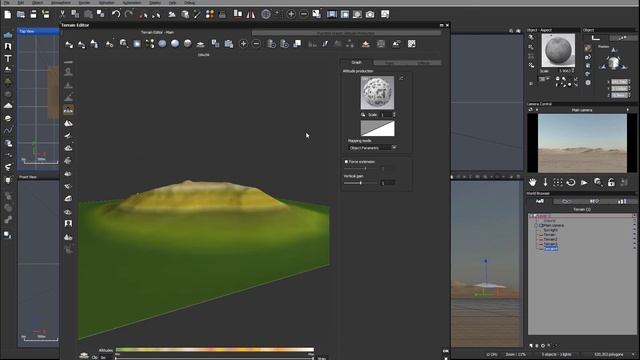Open the last World Browser tab

click(622, 201)
